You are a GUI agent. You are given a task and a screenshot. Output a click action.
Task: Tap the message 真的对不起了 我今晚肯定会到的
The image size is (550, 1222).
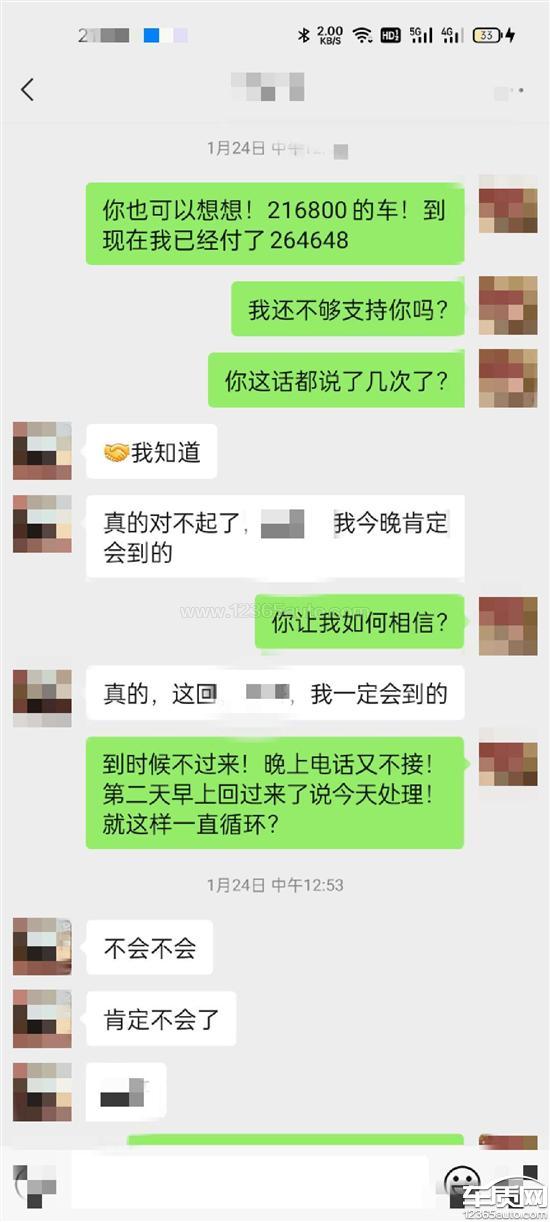click(x=275, y=537)
